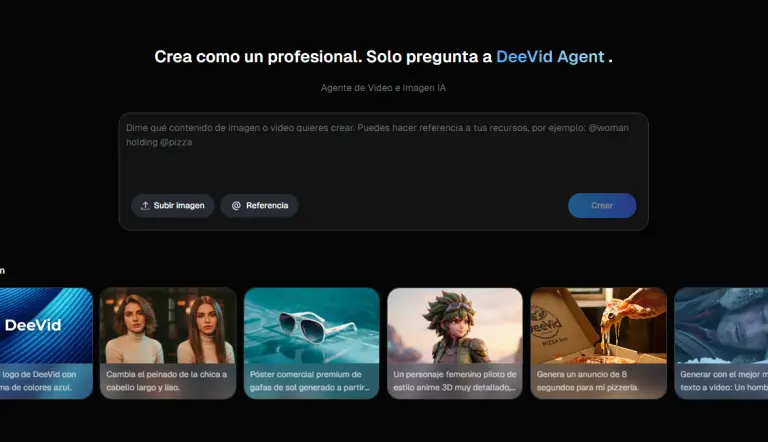Image resolution: width=768 pixels, height=442 pixels.
Task: Focus the prompt text input area
Action: click(x=383, y=150)
